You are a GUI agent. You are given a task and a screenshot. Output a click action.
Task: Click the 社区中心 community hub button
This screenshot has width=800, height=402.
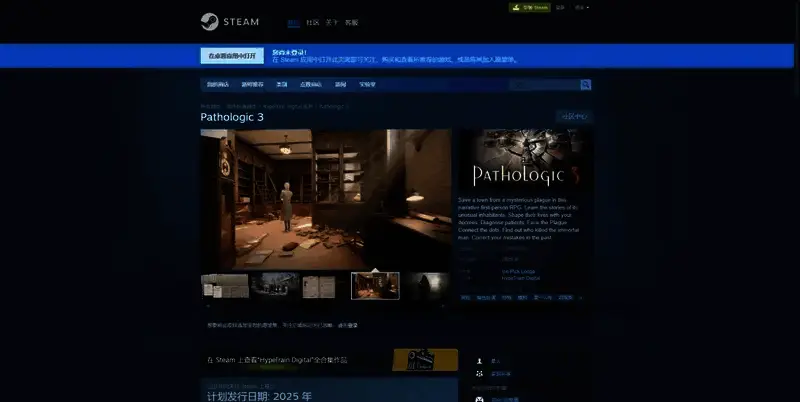click(x=575, y=117)
